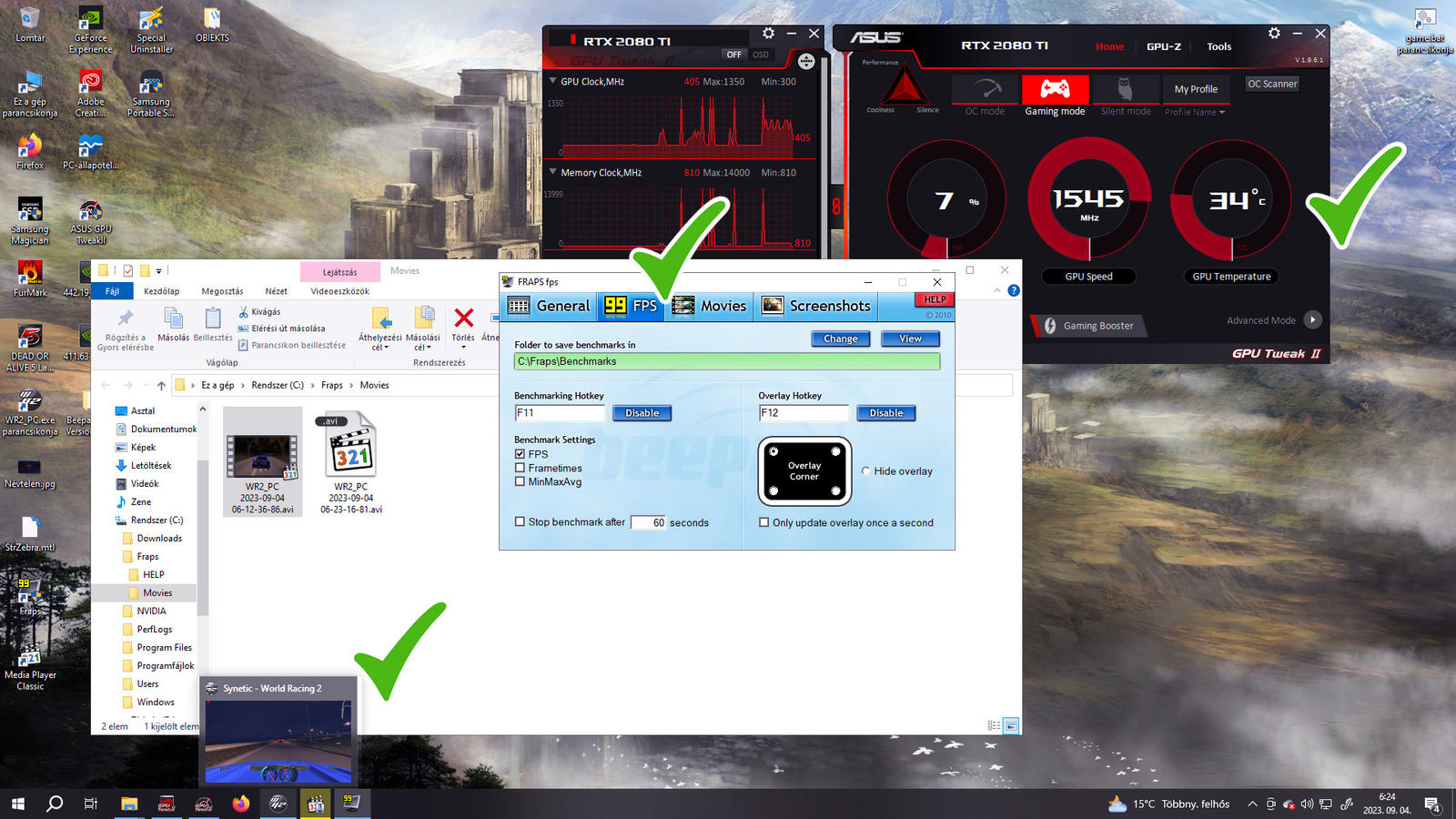Viewport: 1456px width, 819px height.
Task: Disable the Benchmarking Hotkey
Action: 642,413
